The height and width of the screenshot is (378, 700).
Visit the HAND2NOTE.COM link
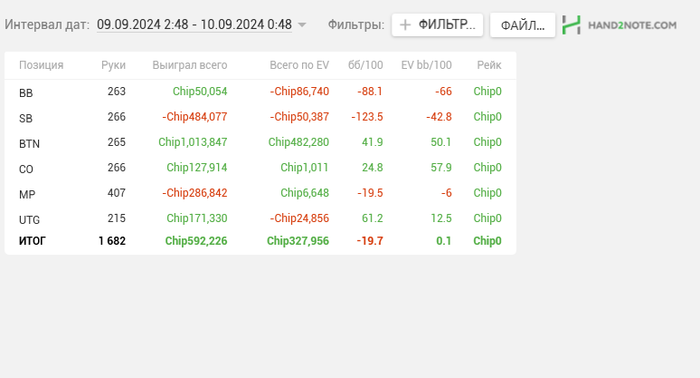click(632, 25)
